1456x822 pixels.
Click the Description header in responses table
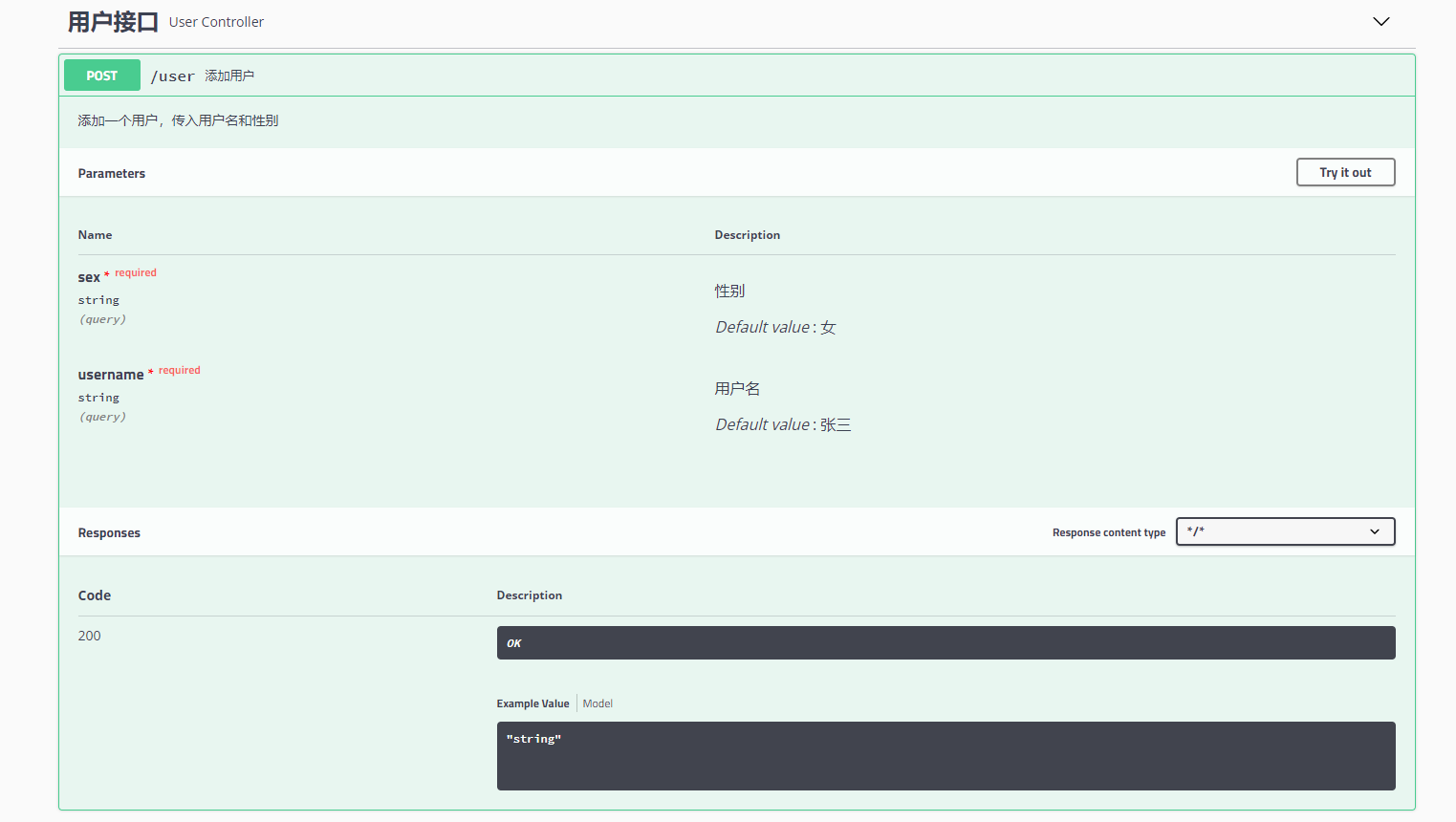530,595
